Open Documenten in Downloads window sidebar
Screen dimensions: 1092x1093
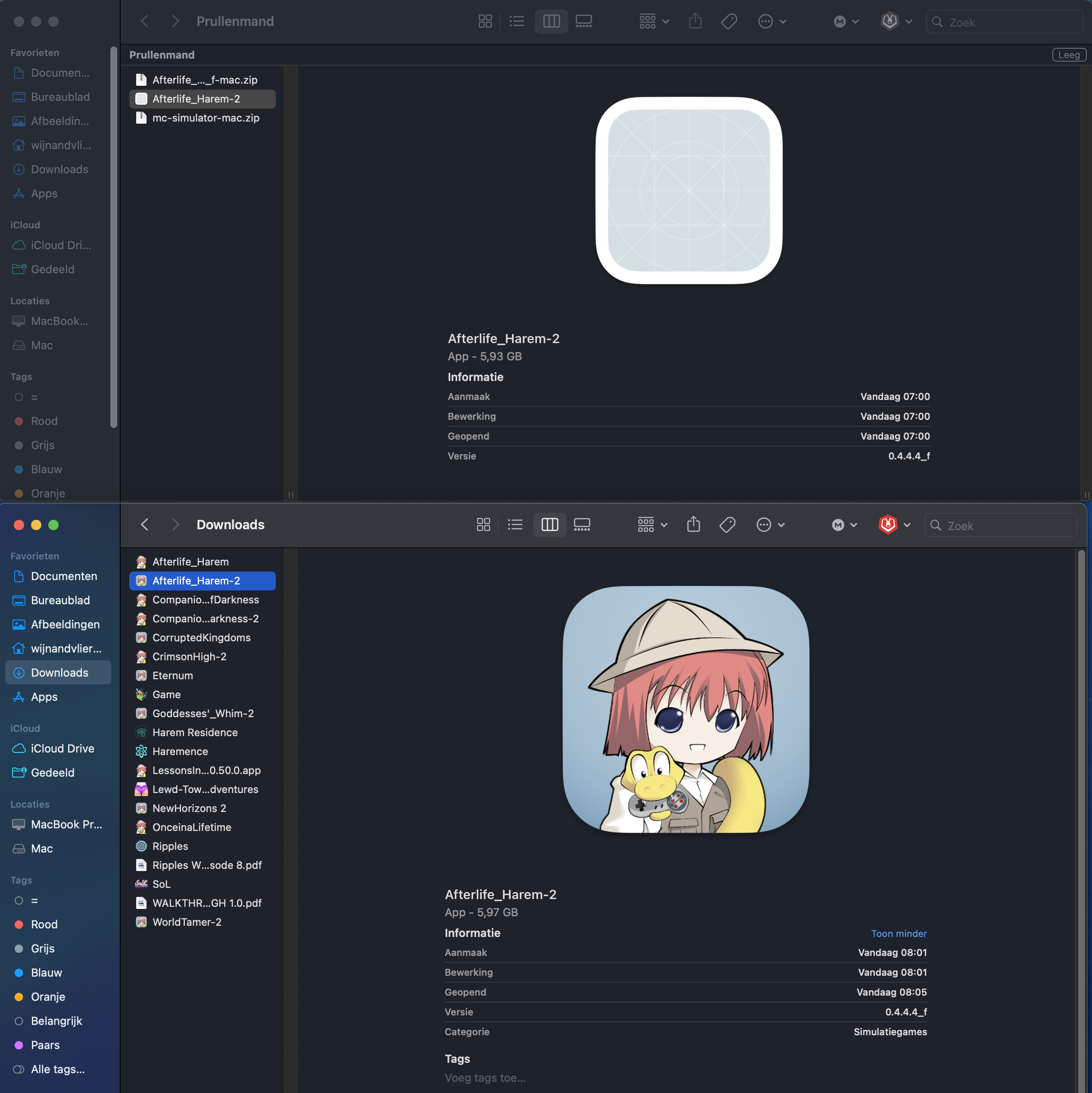point(58,576)
